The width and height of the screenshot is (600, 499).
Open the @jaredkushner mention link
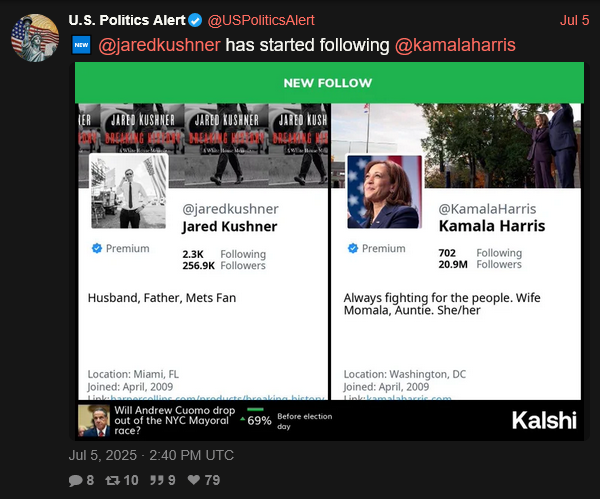tap(160, 45)
